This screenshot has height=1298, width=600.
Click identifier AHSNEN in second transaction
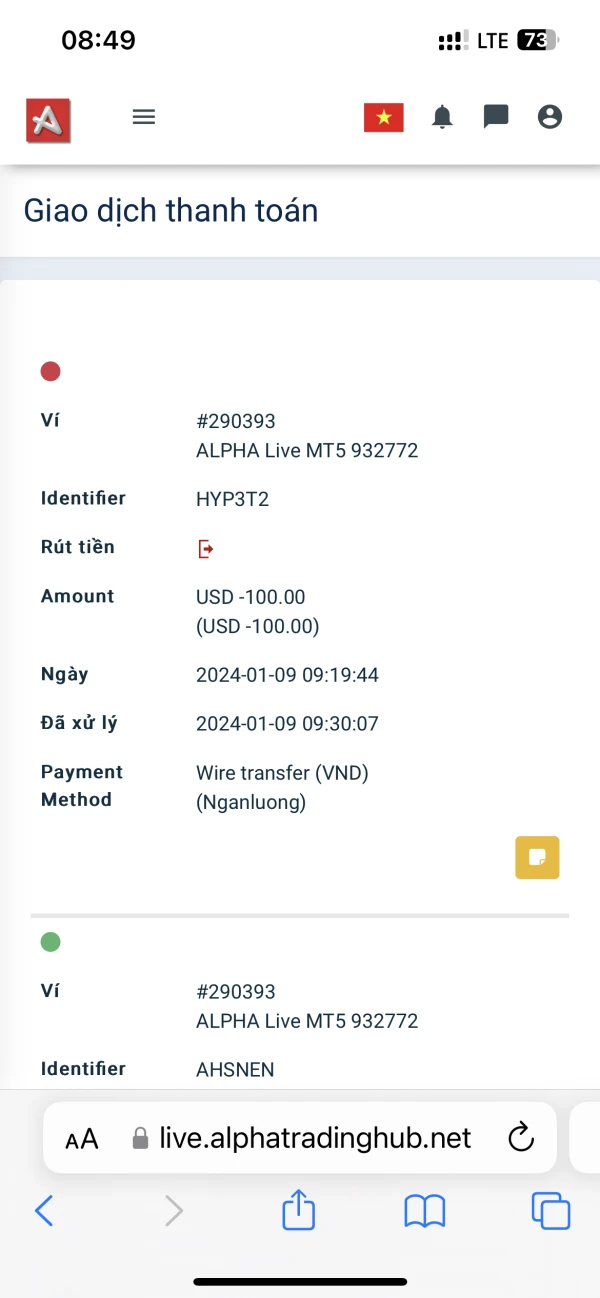pyautogui.click(x=235, y=1070)
